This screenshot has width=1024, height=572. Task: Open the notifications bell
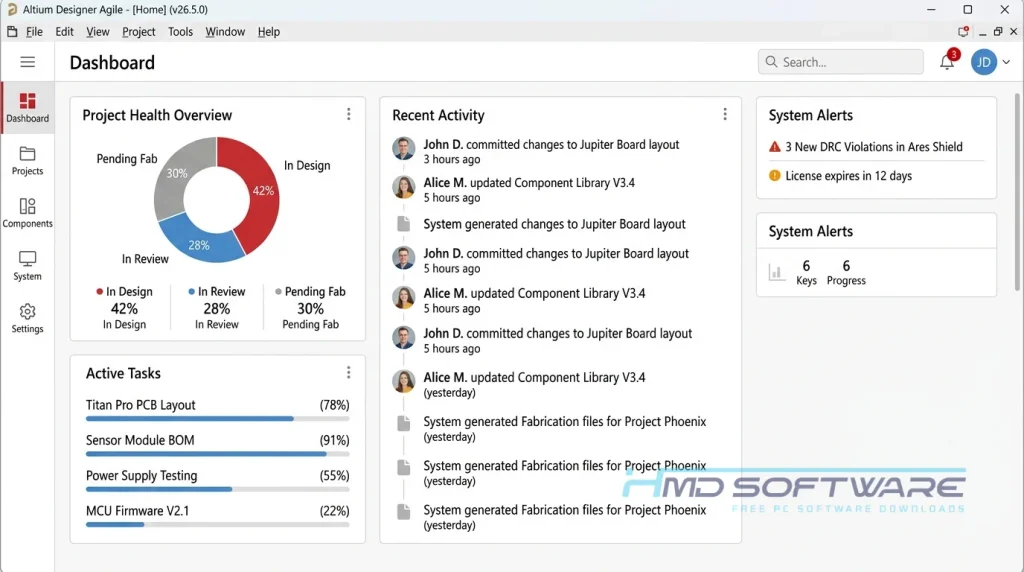pyautogui.click(x=947, y=61)
